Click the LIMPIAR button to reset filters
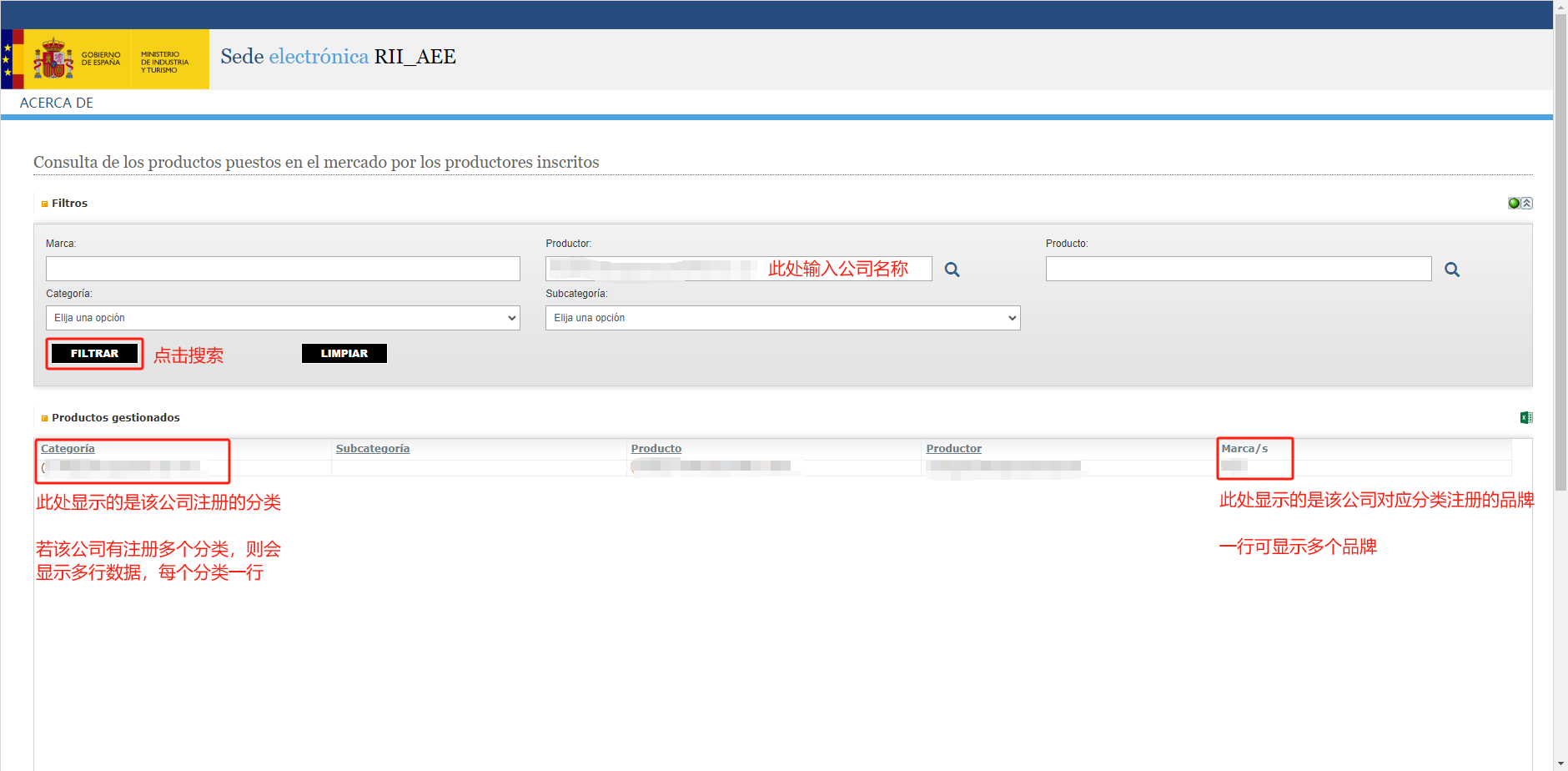1568x771 pixels. coord(344,354)
